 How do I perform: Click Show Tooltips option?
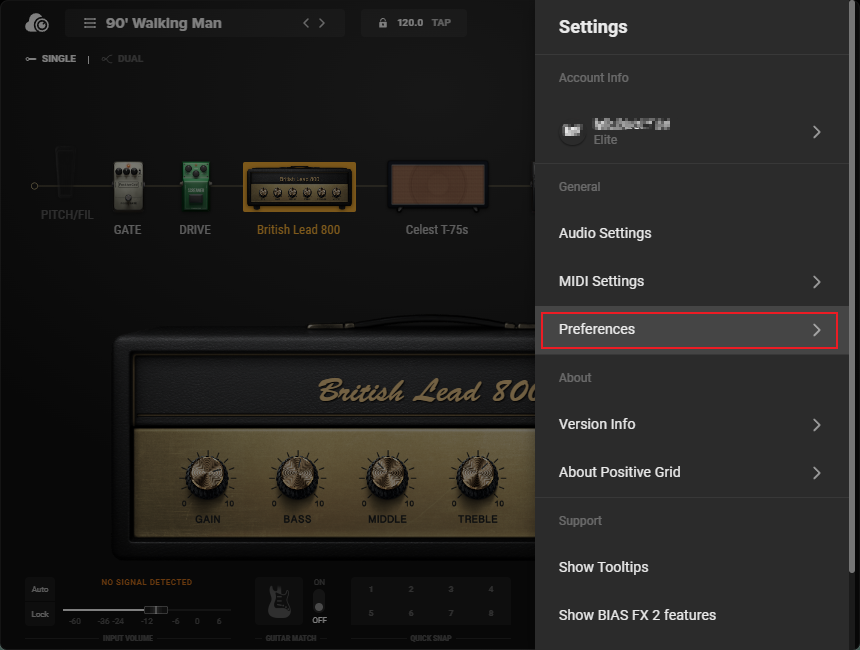(x=692, y=567)
